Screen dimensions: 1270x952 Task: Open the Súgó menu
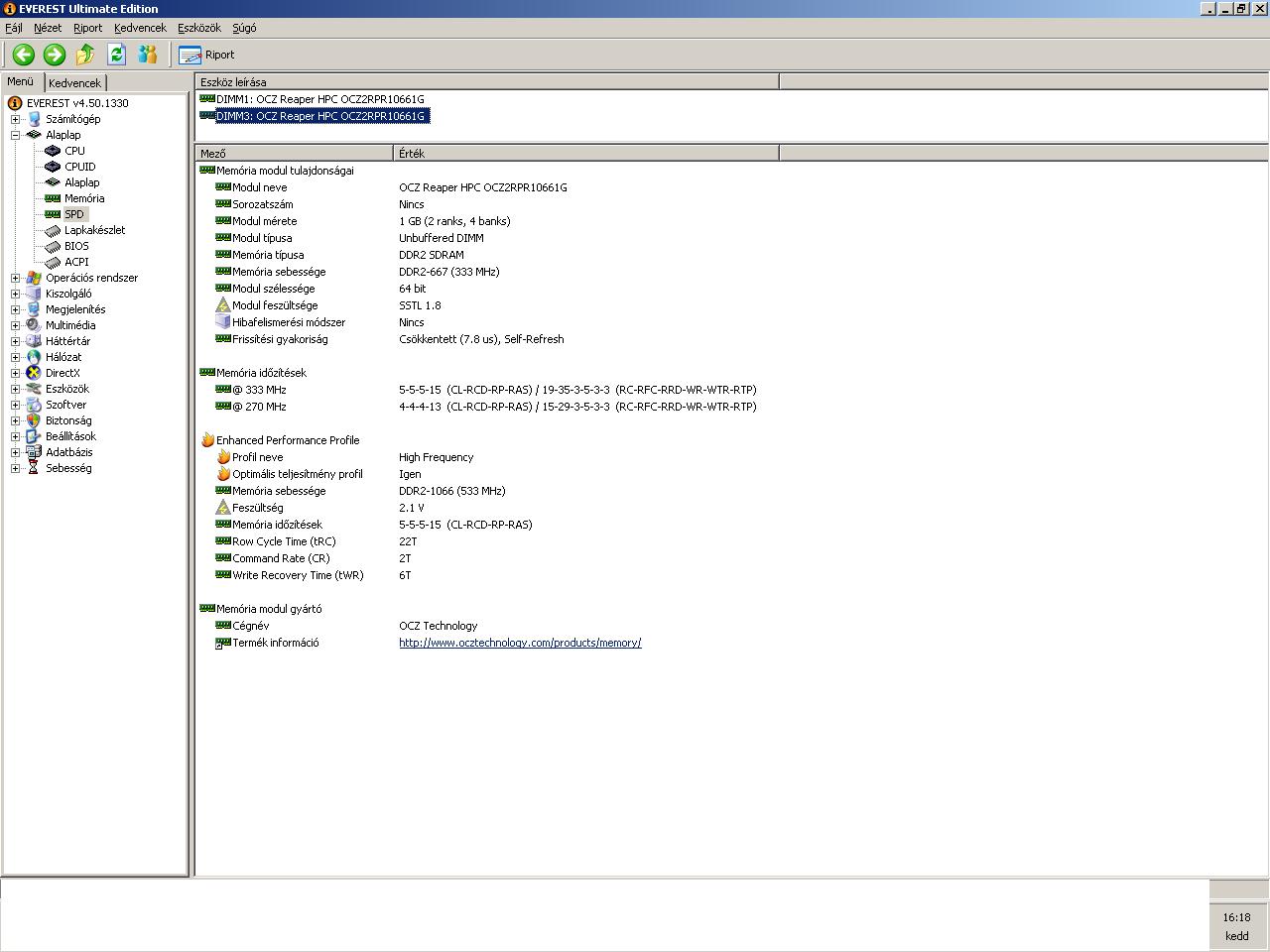[244, 28]
